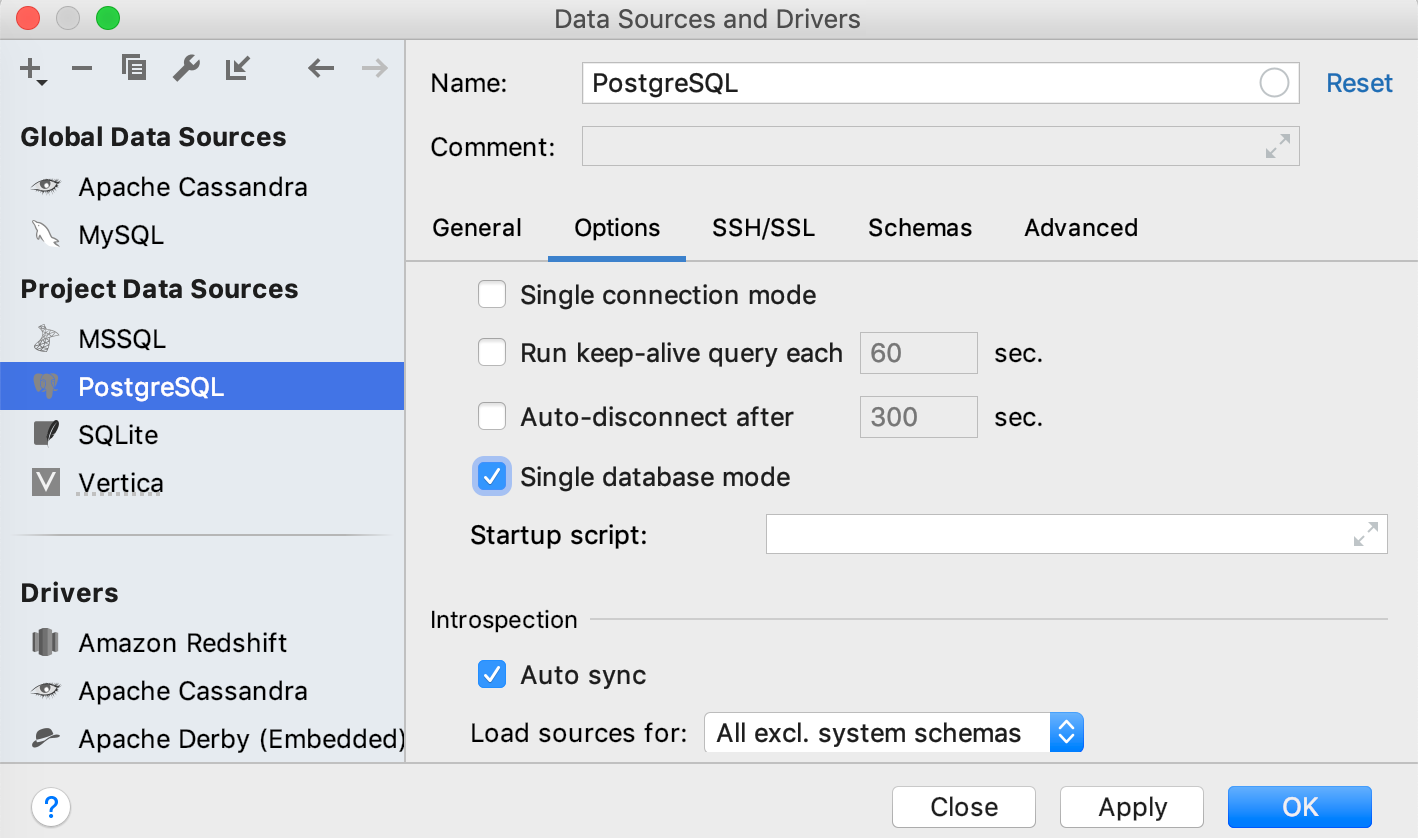Select the SQLite data source

tap(202, 435)
